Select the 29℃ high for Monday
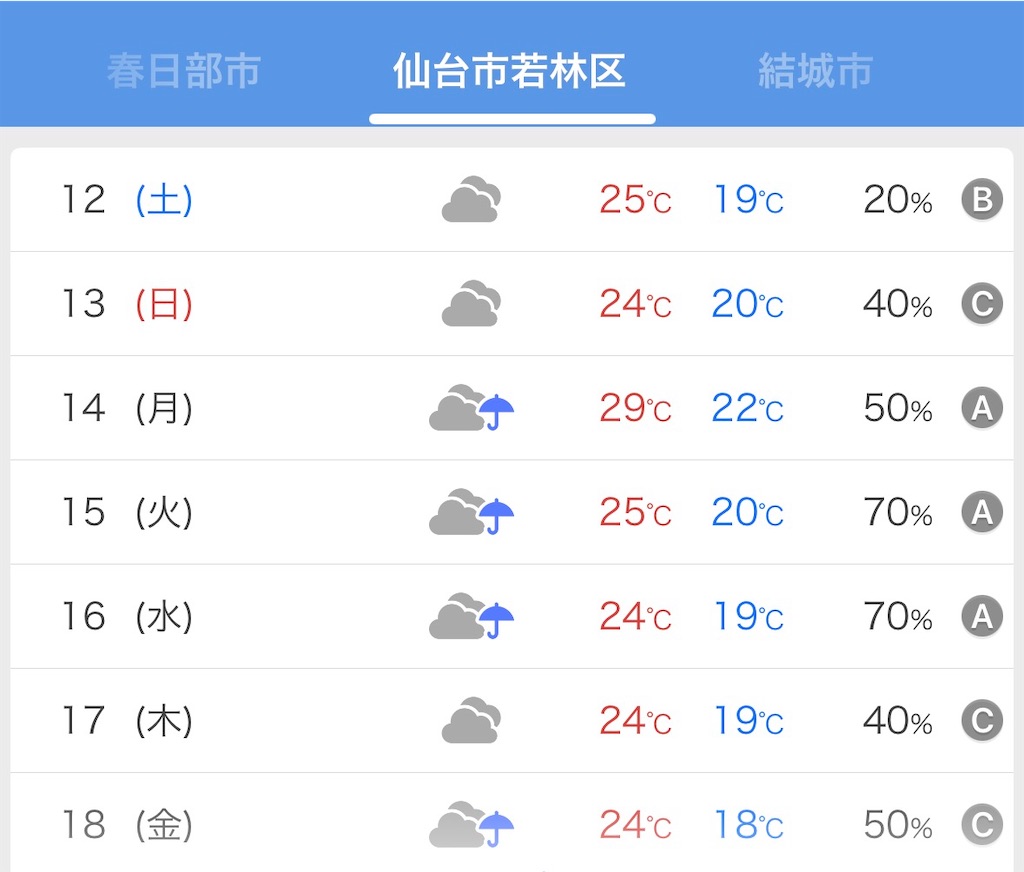This screenshot has height=872, width=1024. (635, 408)
